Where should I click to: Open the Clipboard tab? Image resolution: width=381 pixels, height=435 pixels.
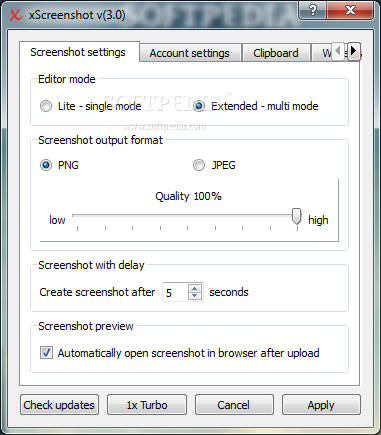[276, 53]
